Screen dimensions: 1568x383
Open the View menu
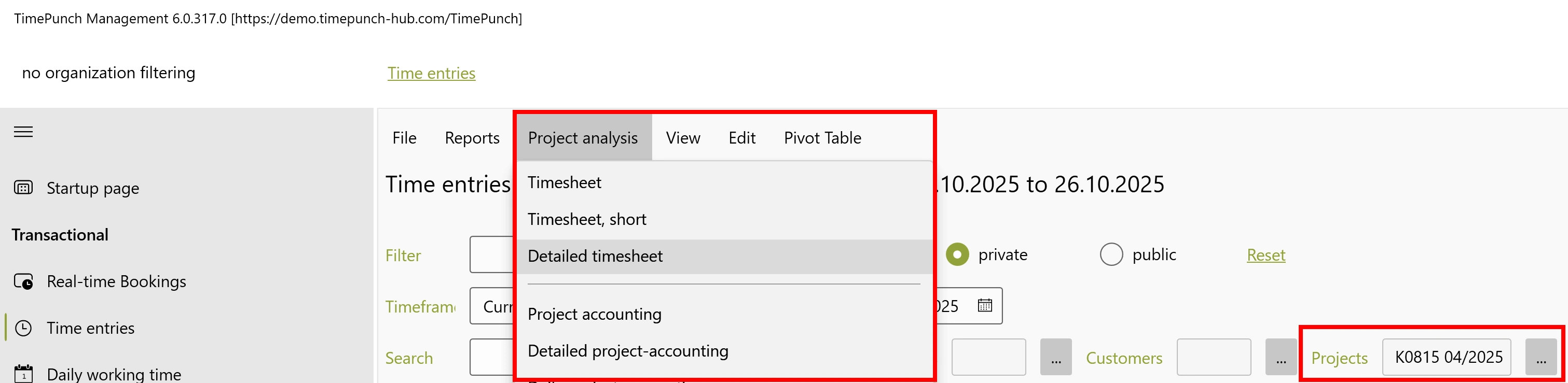(683, 138)
